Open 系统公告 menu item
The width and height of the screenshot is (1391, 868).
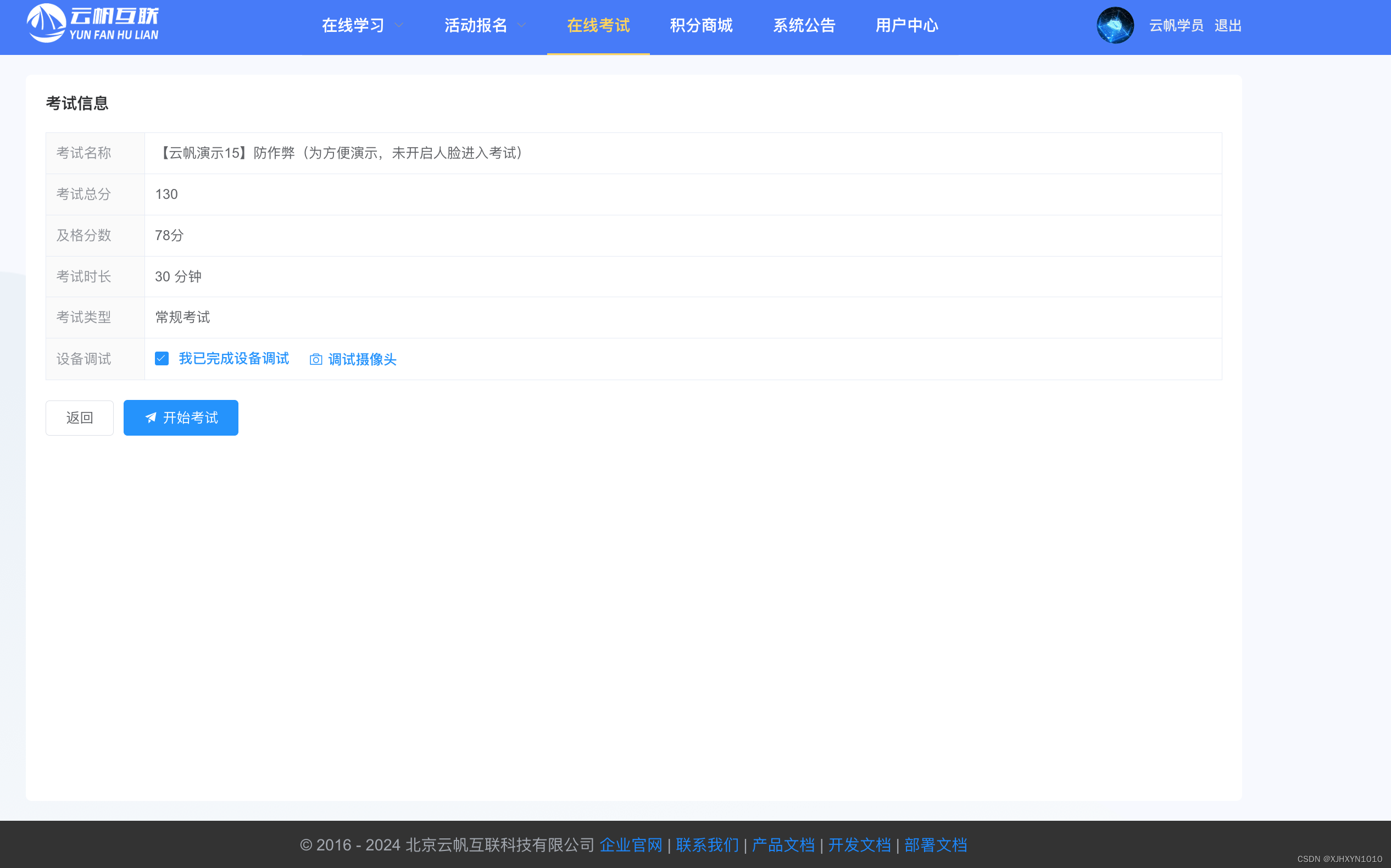pos(804,25)
